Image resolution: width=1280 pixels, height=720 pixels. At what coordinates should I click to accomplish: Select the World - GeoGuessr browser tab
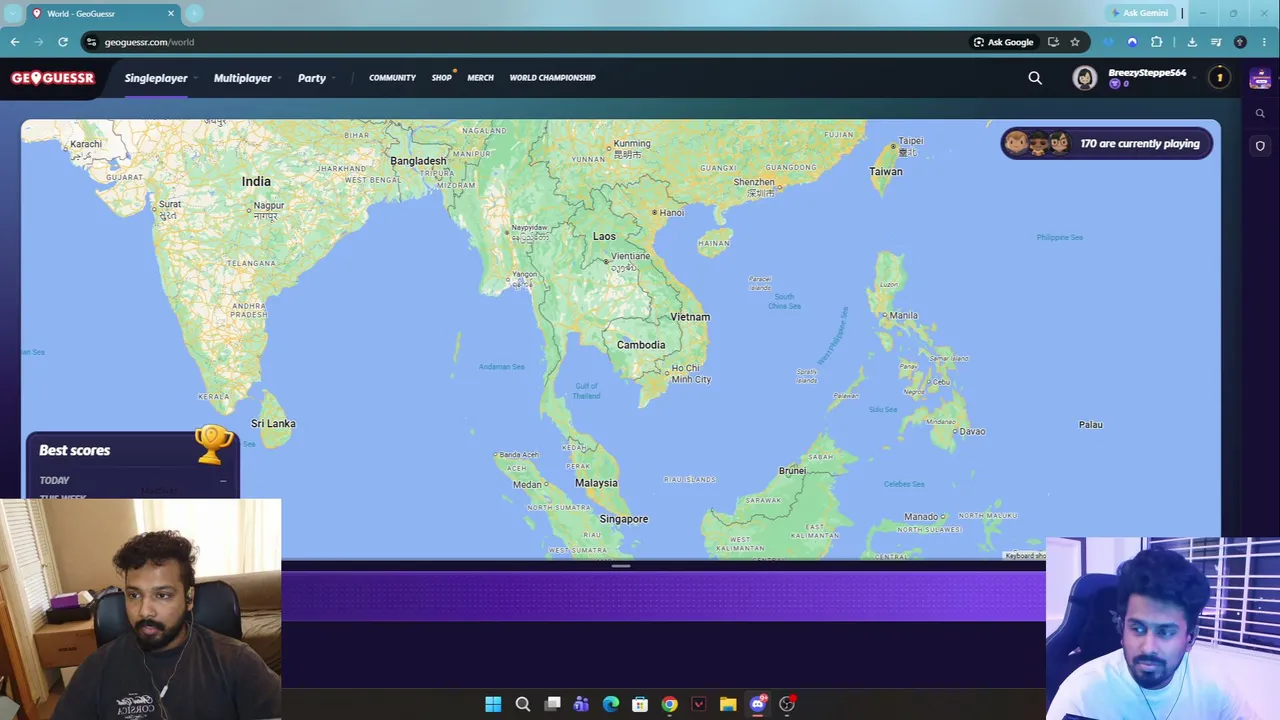click(x=103, y=13)
